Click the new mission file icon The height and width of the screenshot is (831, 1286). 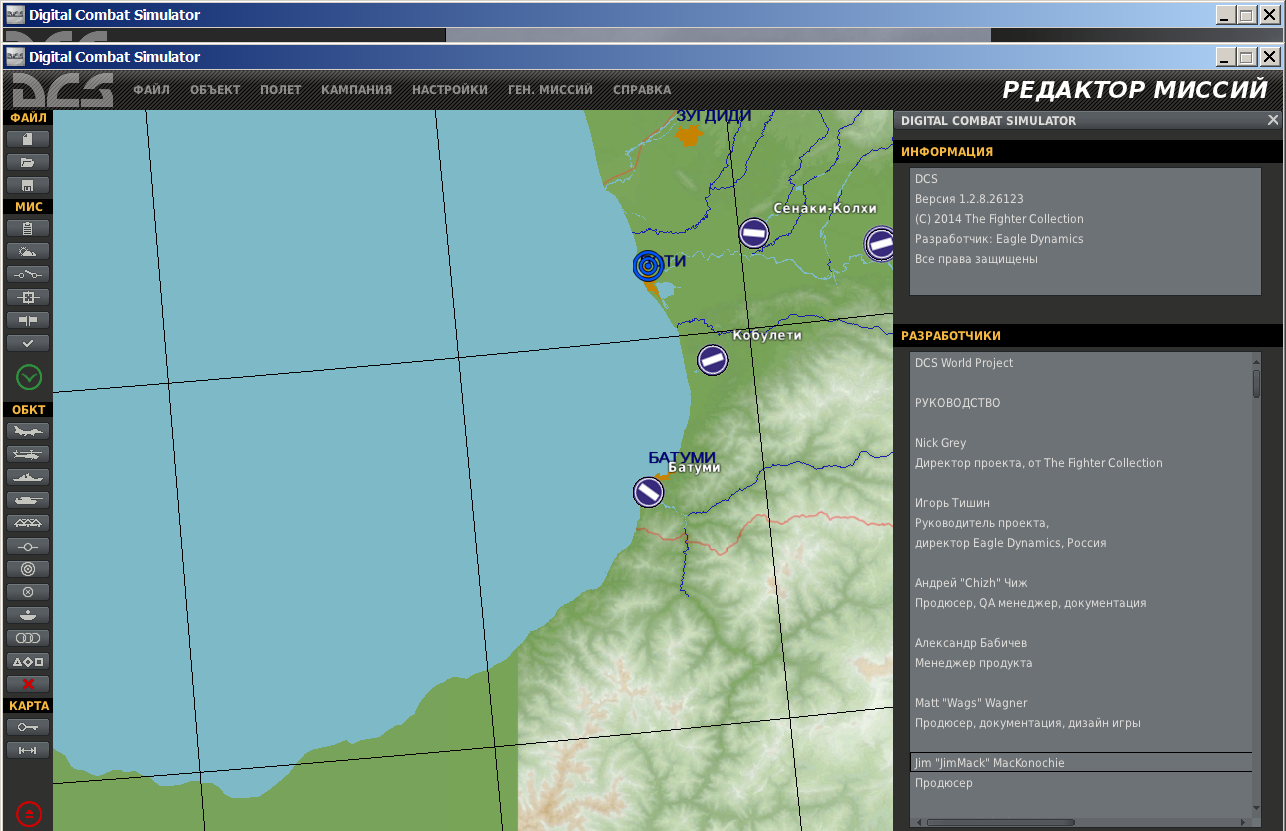click(28, 138)
